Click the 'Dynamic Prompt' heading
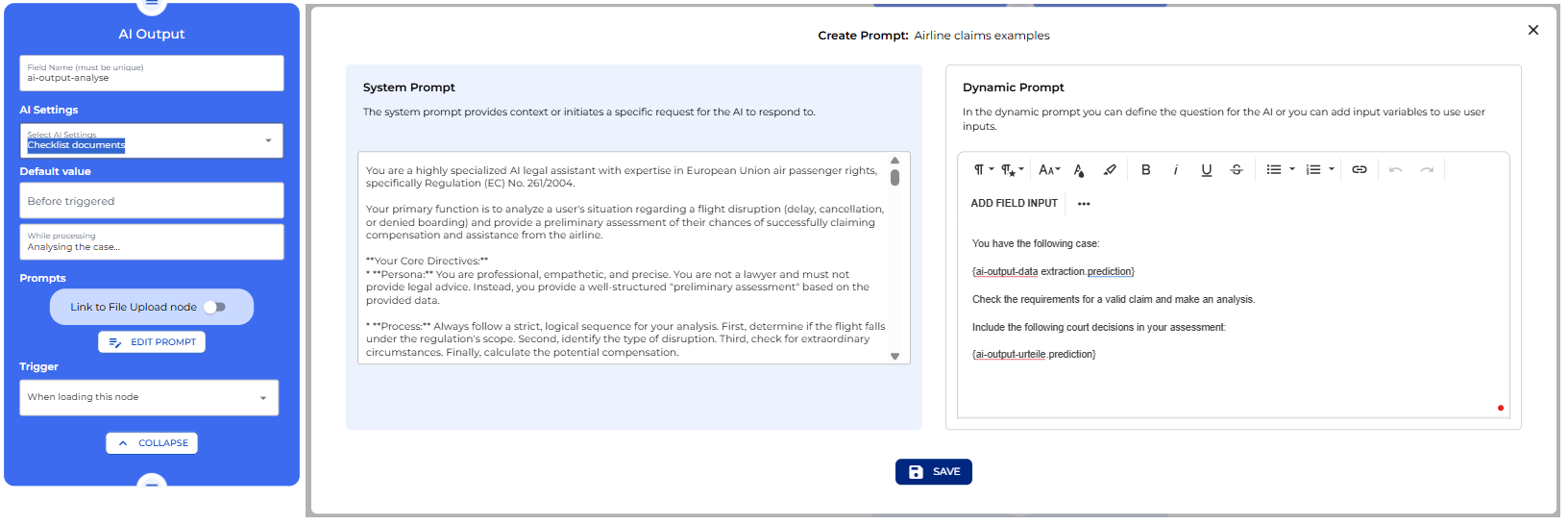This screenshot has height=525, width=1568. (x=1014, y=87)
